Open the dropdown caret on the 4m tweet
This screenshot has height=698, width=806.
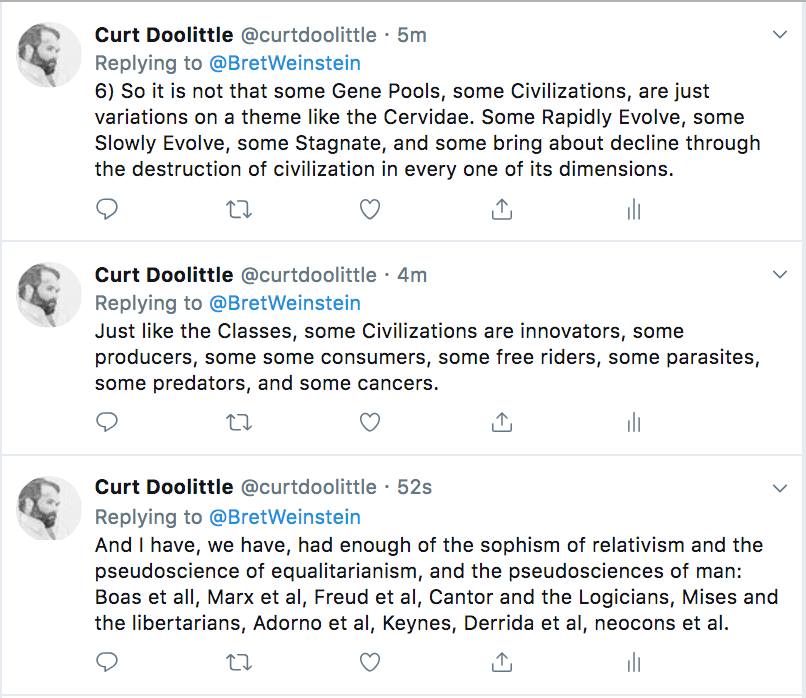tap(780, 274)
